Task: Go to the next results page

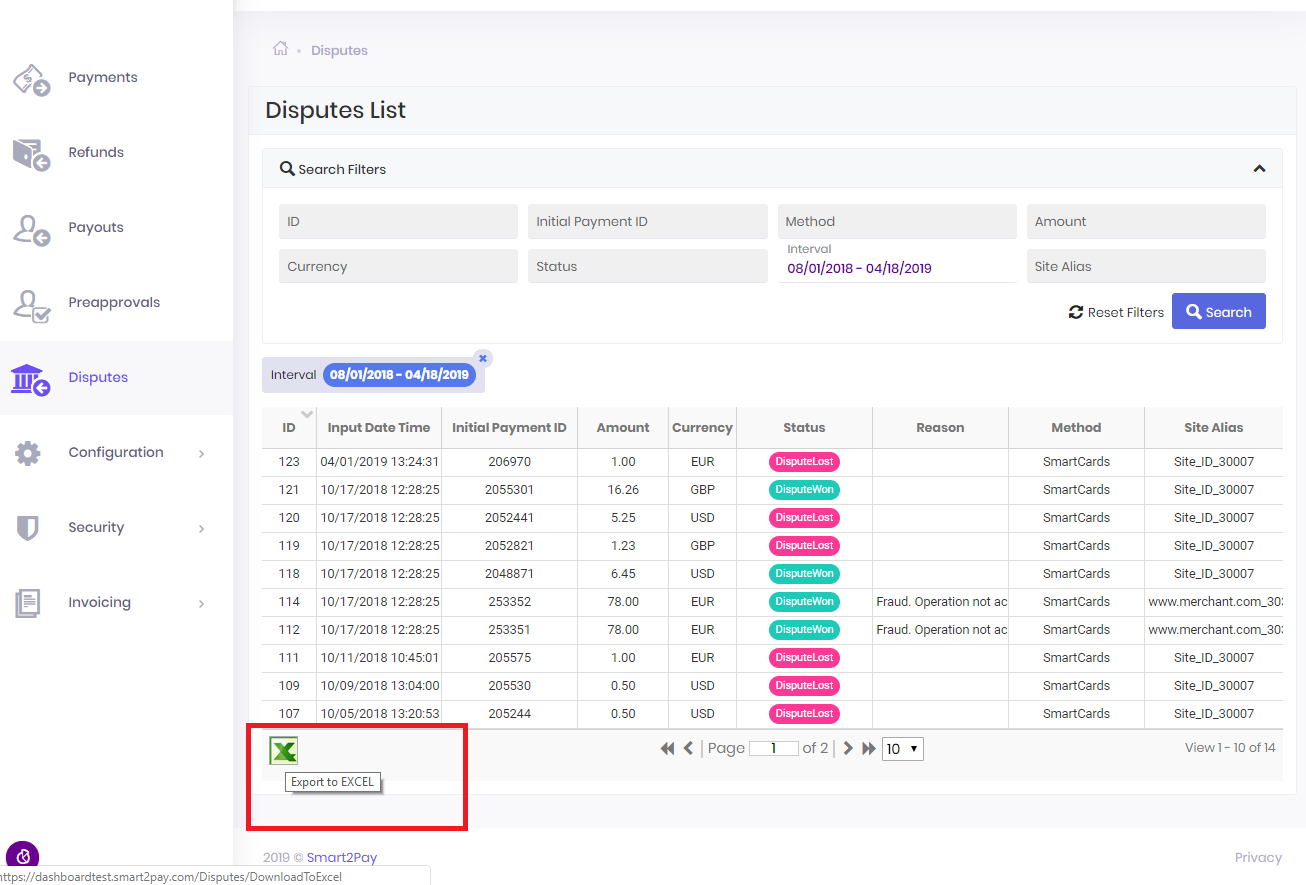Action: [x=848, y=748]
